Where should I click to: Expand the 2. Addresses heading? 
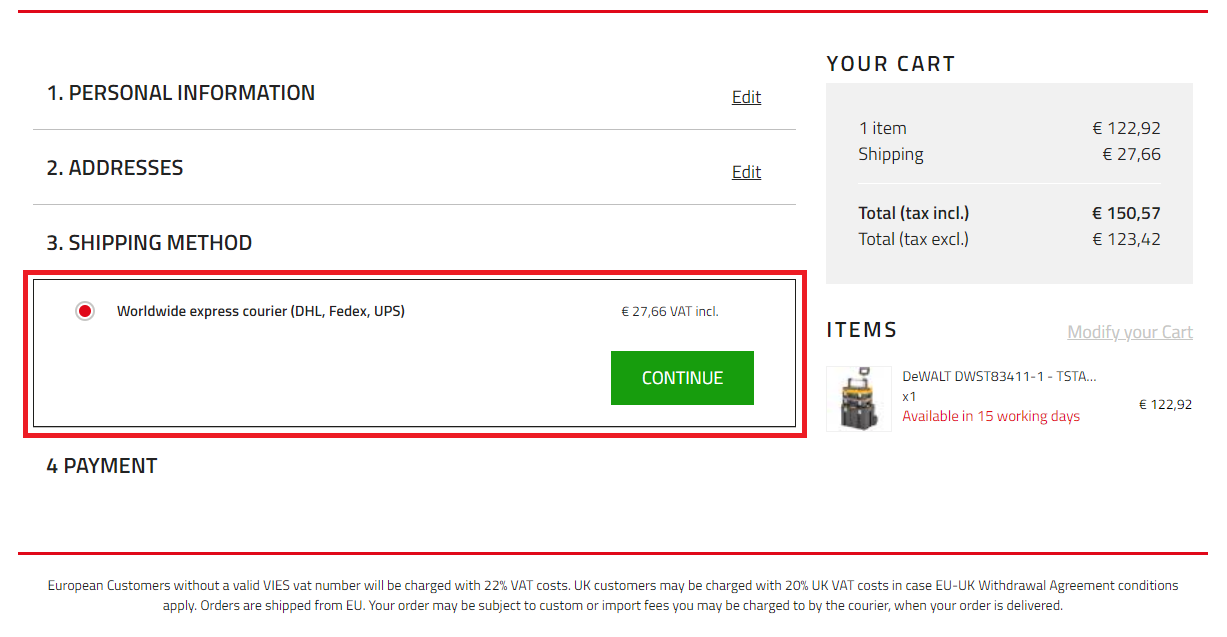(x=115, y=168)
